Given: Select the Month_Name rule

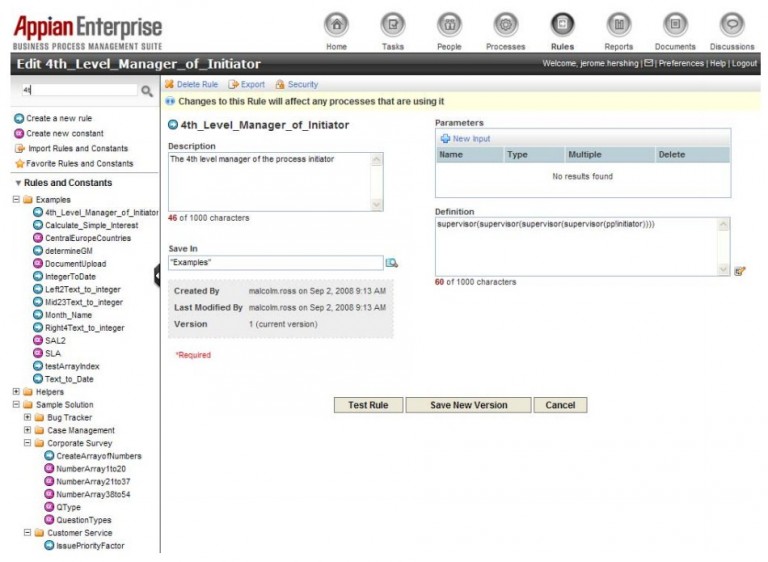Looking at the screenshot, I should 68,315.
